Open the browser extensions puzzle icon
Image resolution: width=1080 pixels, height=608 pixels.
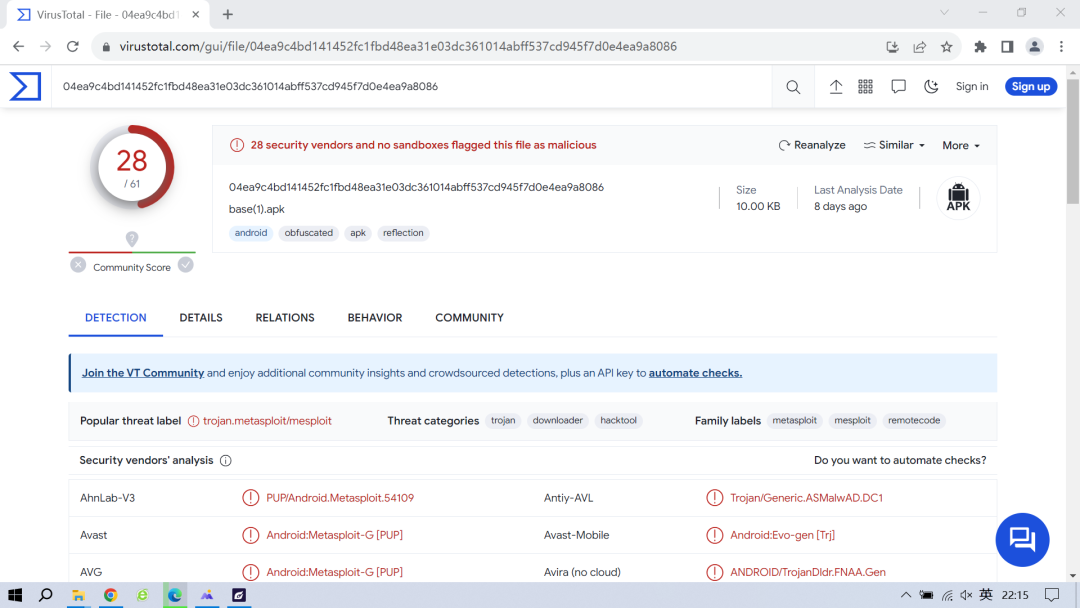click(x=980, y=47)
